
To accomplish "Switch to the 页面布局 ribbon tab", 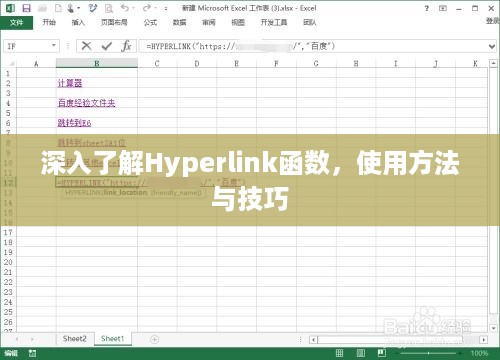I will click(x=114, y=22).
